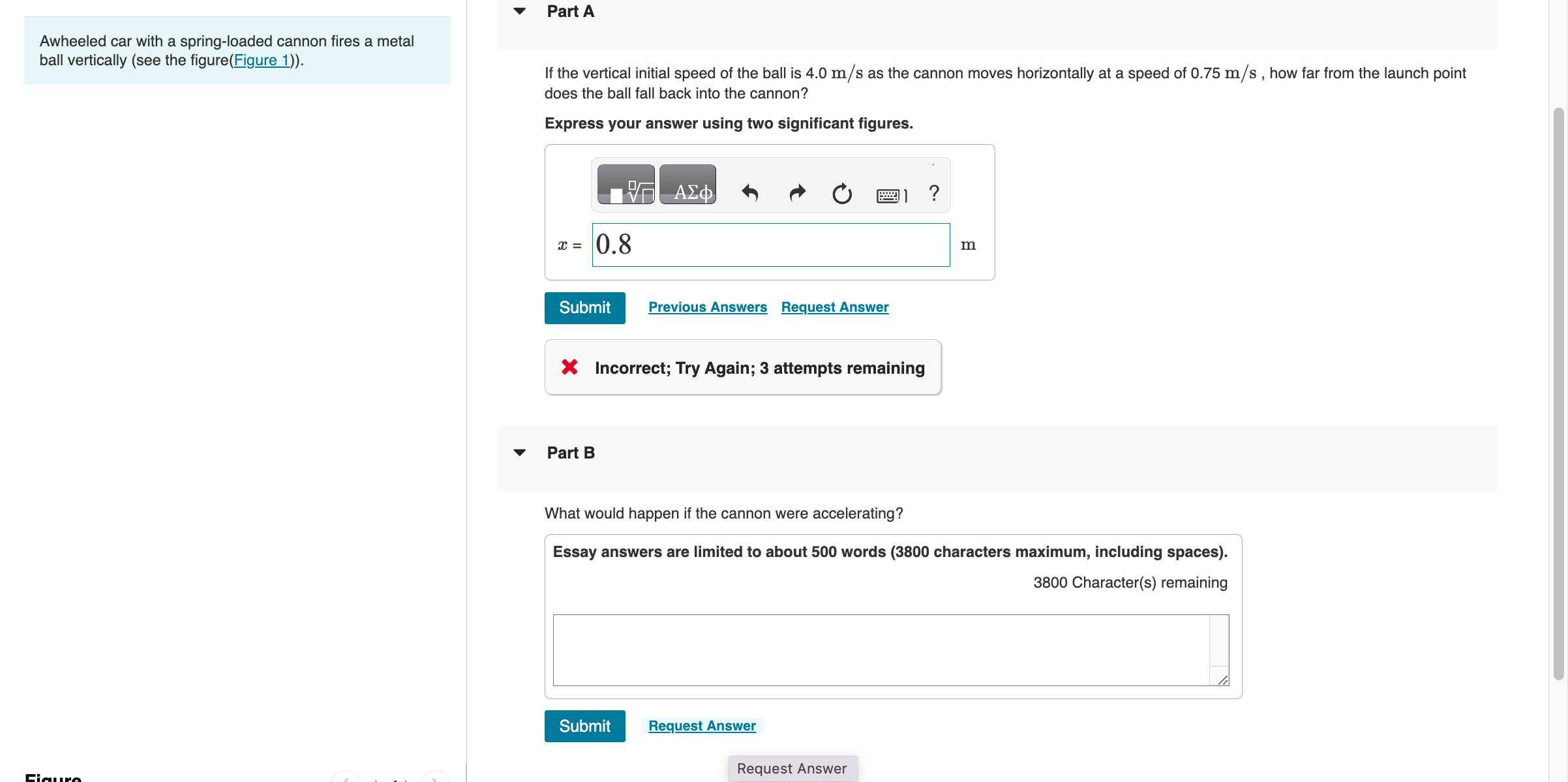Reset the answer with the circular arrow
Viewport: 1568px width, 782px height.
[841, 193]
